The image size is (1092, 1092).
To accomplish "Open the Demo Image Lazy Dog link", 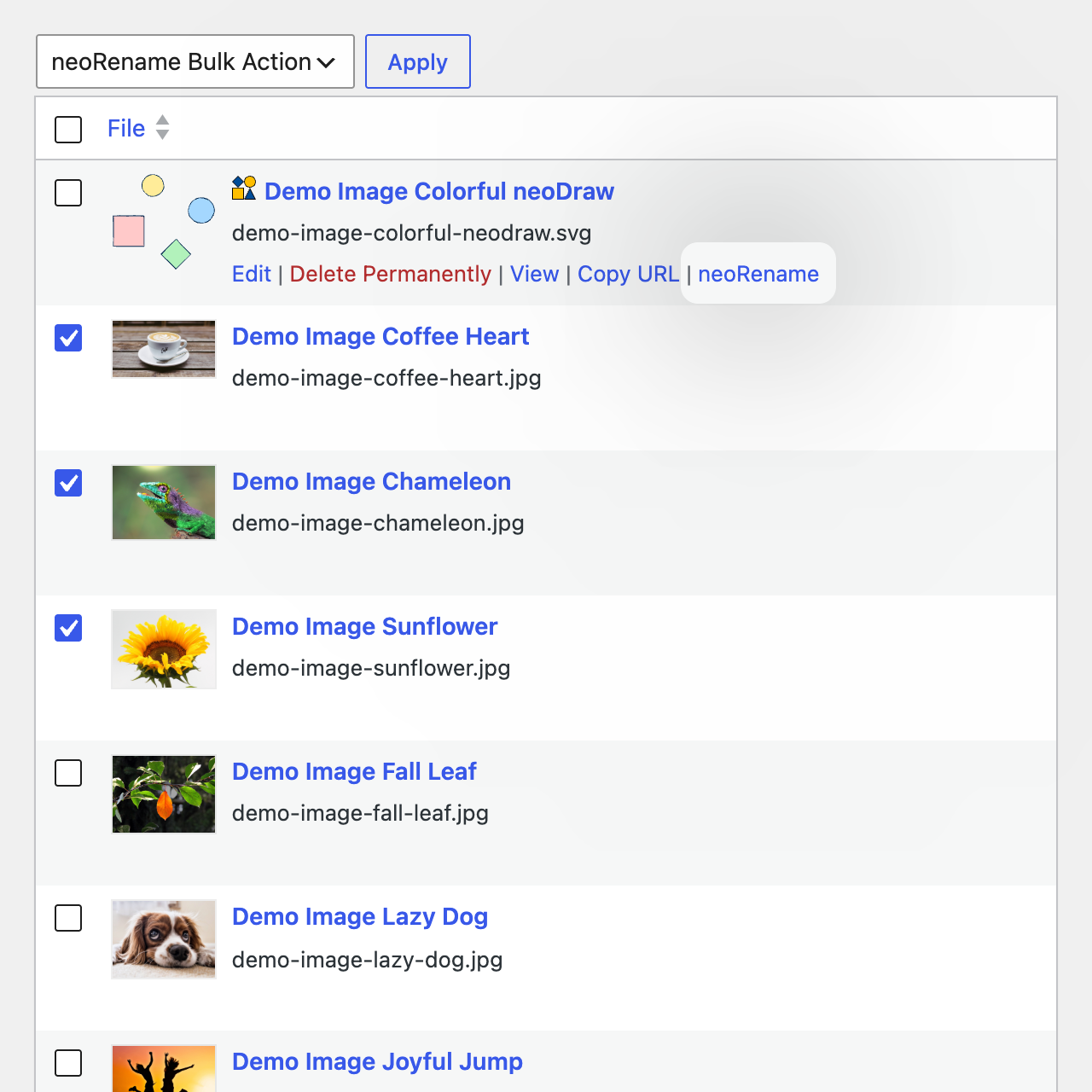I will click(360, 916).
